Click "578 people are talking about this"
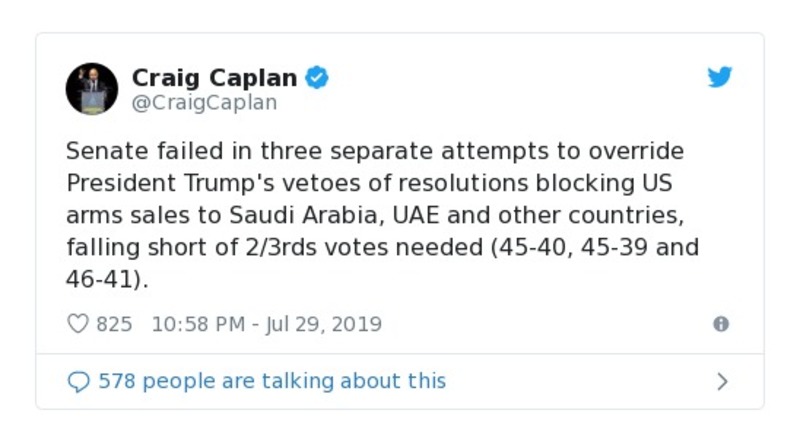The width and height of the screenshot is (800, 445). (272, 381)
